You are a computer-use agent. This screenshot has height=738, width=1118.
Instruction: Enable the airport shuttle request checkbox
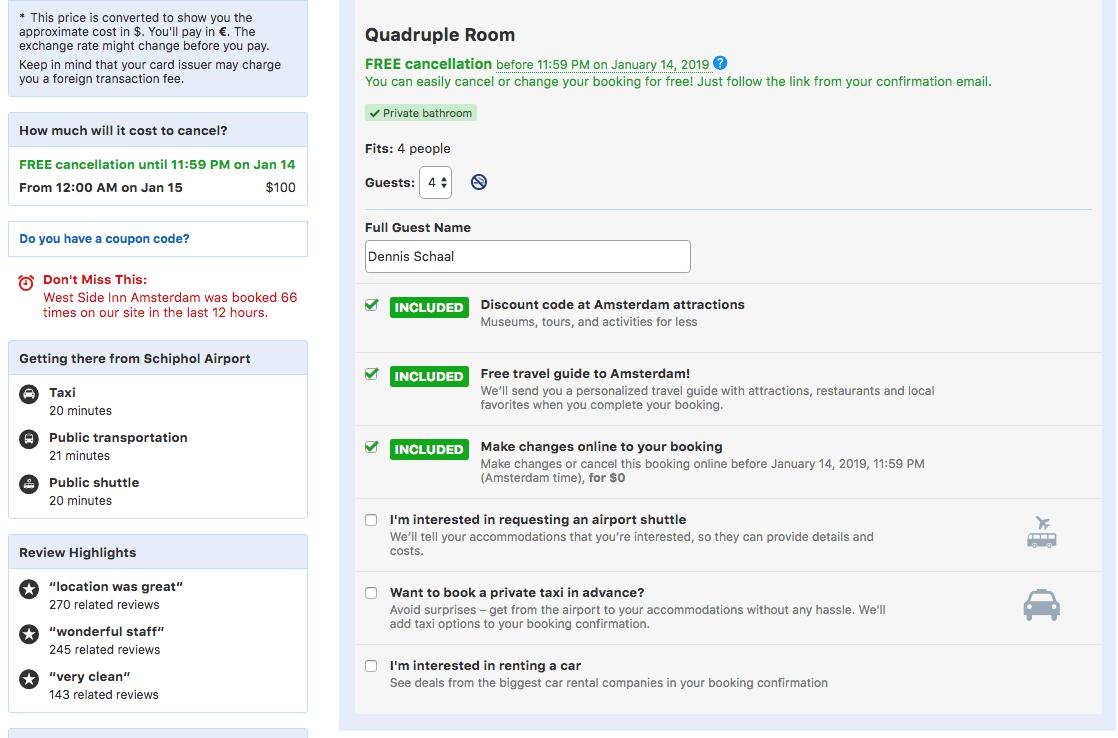pos(371,520)
